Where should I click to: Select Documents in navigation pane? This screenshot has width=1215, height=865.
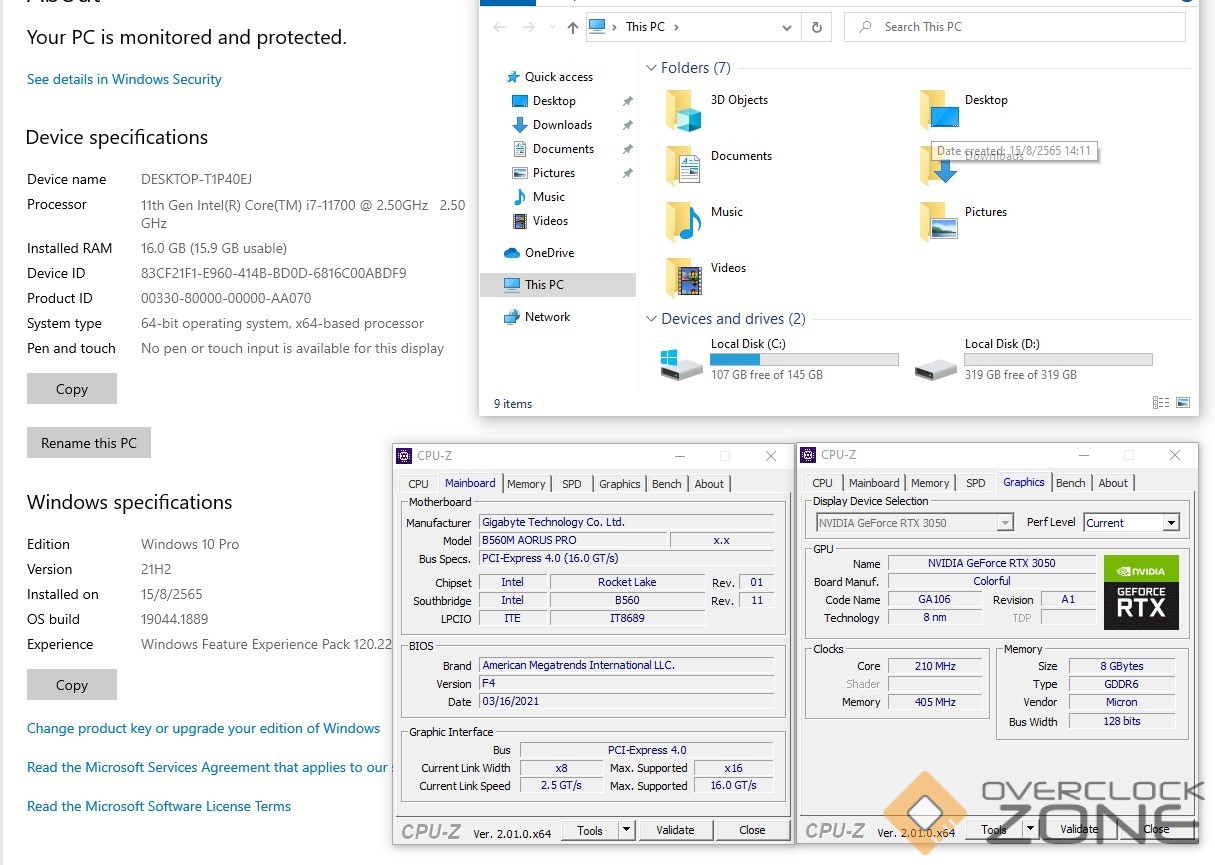pos(562,149)
